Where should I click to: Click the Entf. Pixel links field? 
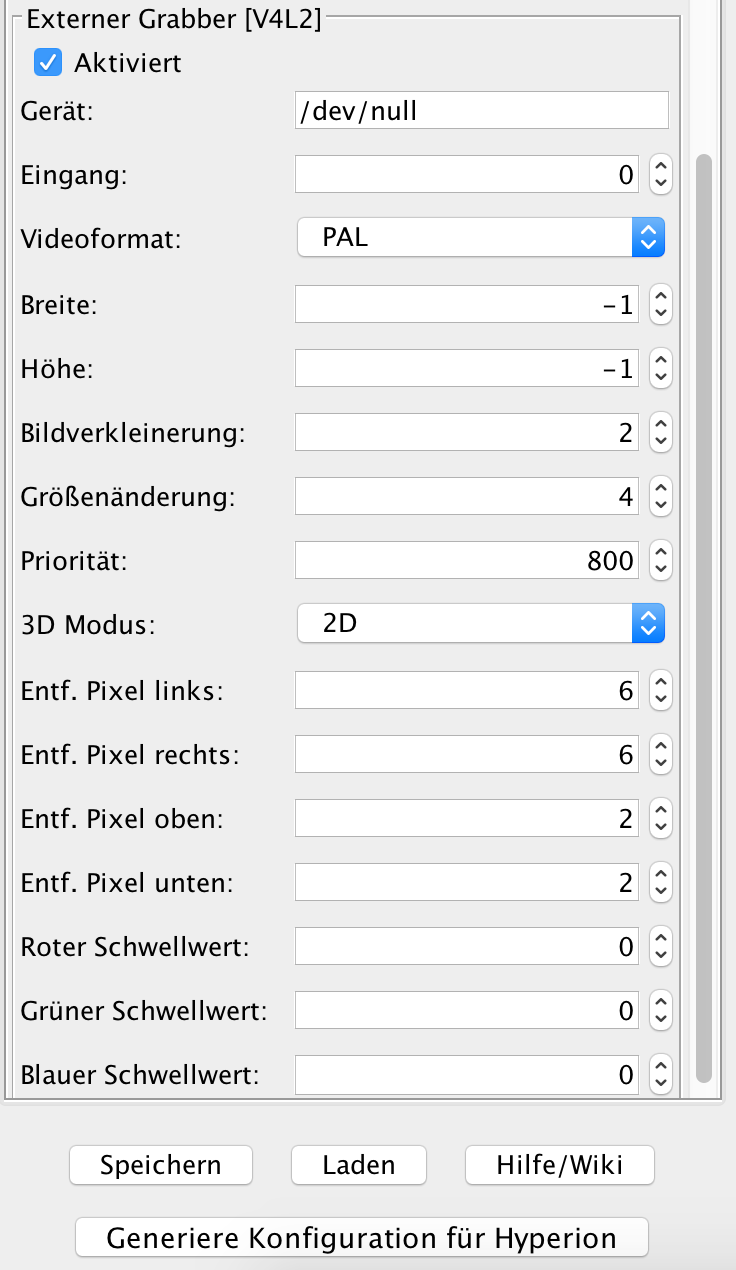coord(467,690)
